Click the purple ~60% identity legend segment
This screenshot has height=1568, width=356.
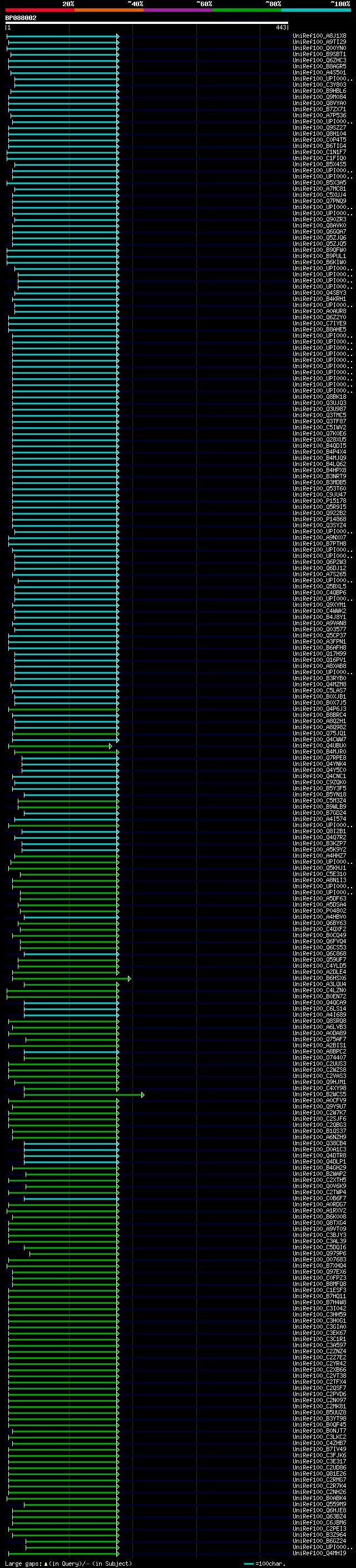tap(177, 10)
